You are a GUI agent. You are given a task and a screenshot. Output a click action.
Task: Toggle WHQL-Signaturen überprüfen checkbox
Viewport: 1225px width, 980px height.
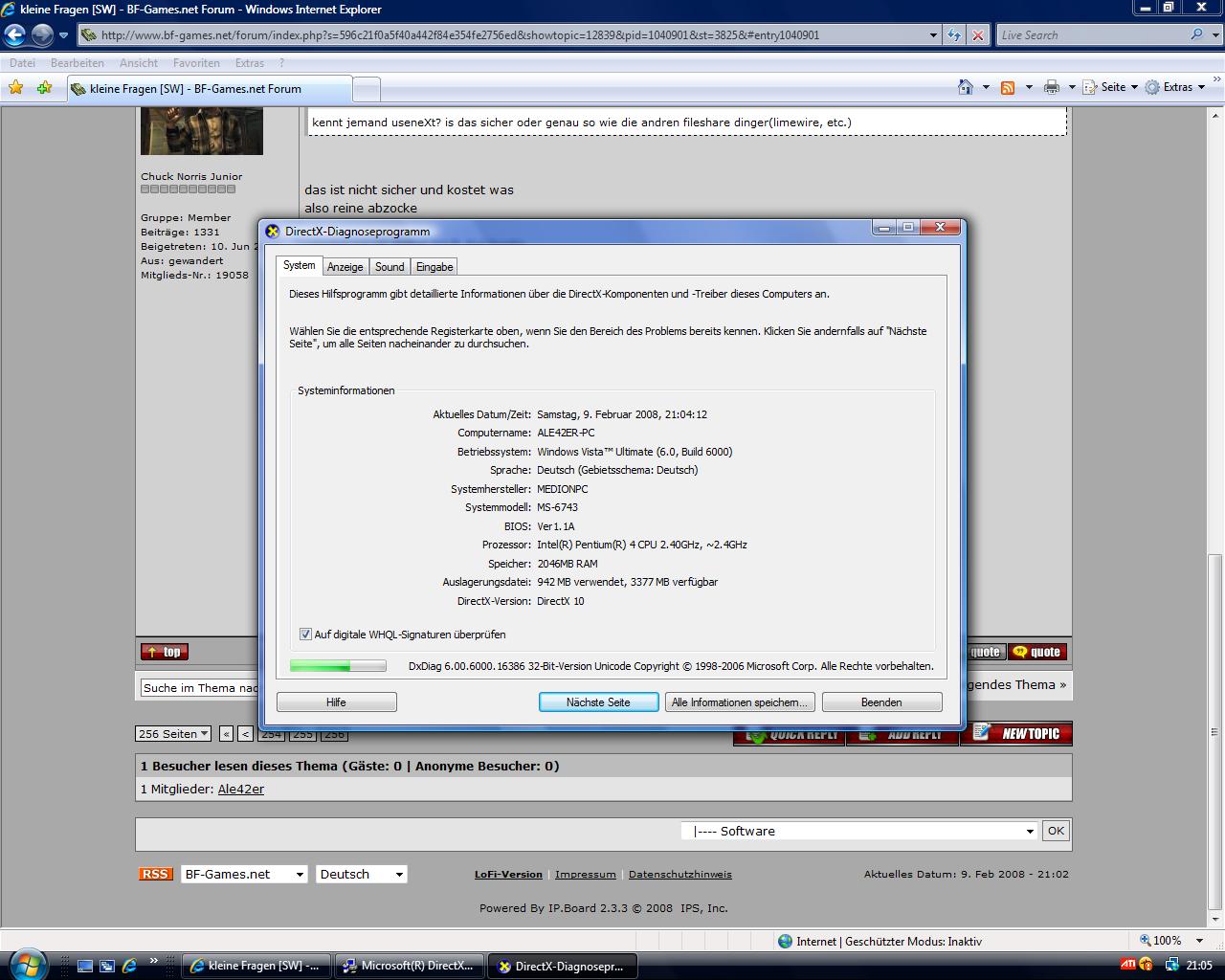[x=305, y=635]
